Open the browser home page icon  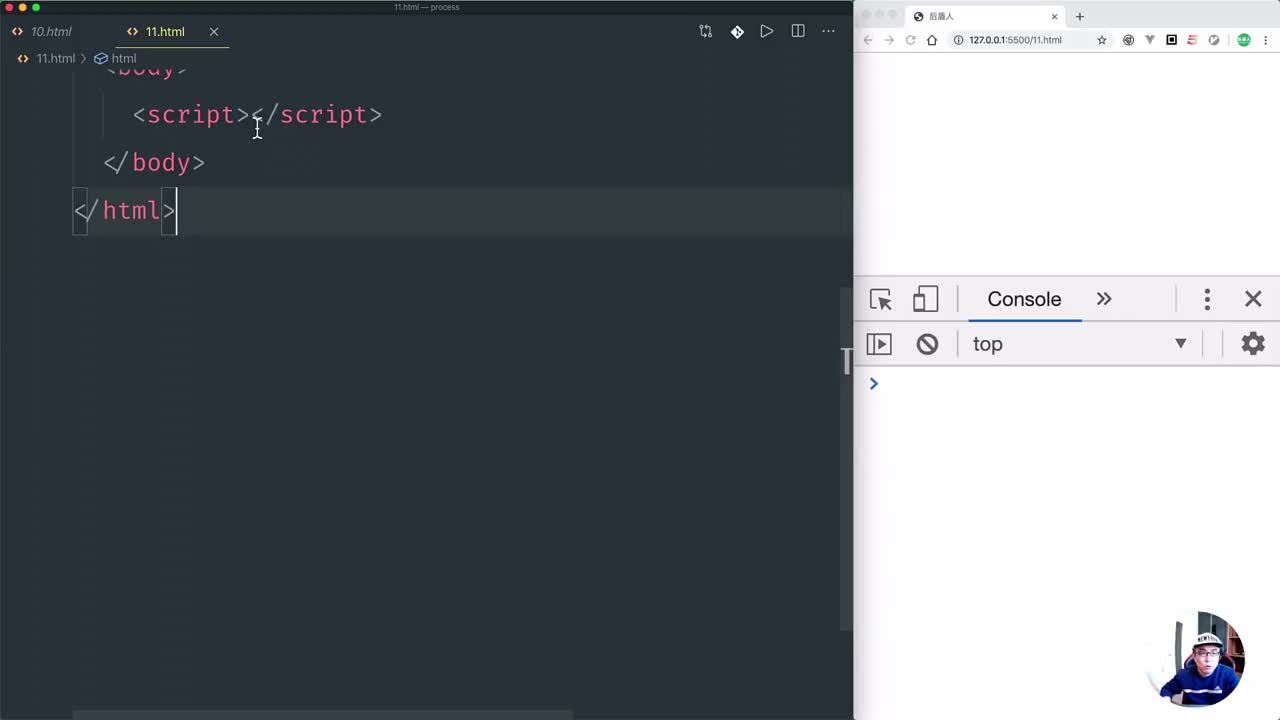(x=932, y=40)
